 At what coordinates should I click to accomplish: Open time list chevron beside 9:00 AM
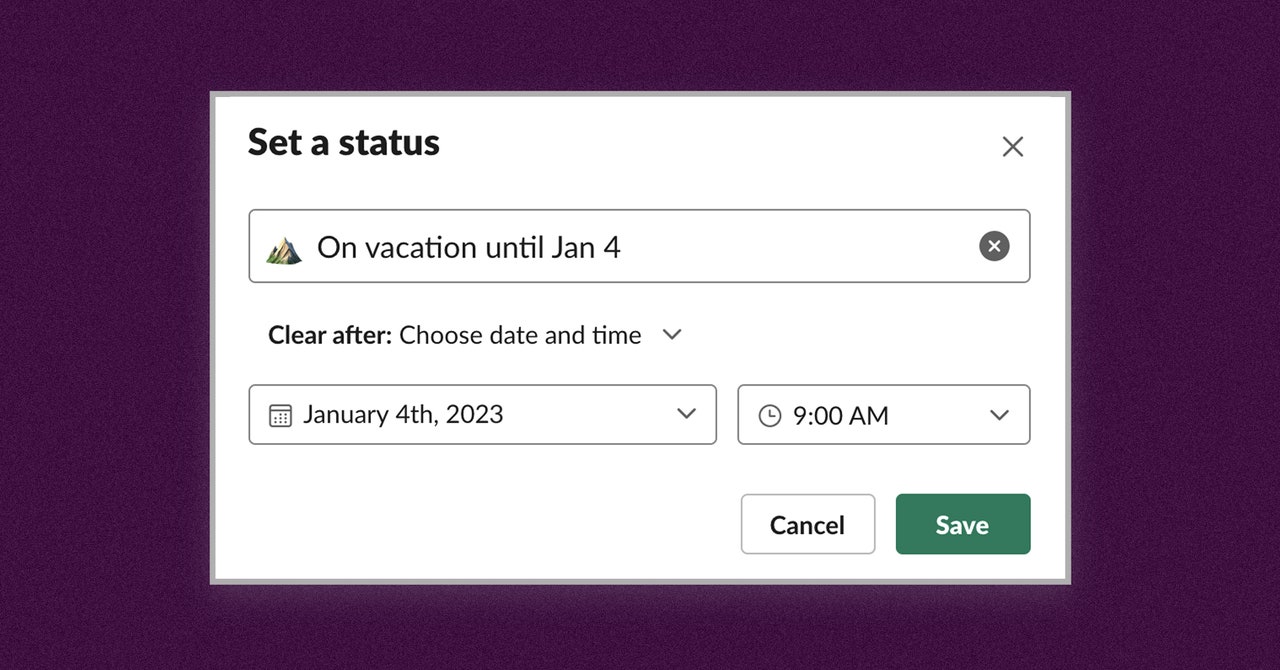pos(999,415)
